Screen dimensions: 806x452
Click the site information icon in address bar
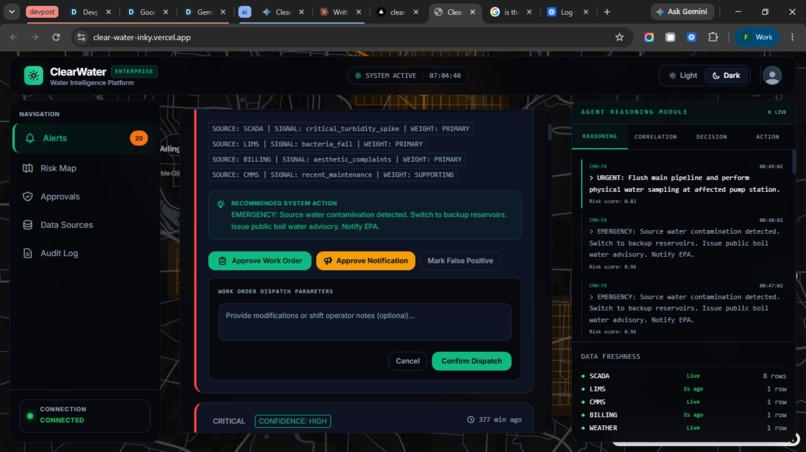[x=81, y=37]
